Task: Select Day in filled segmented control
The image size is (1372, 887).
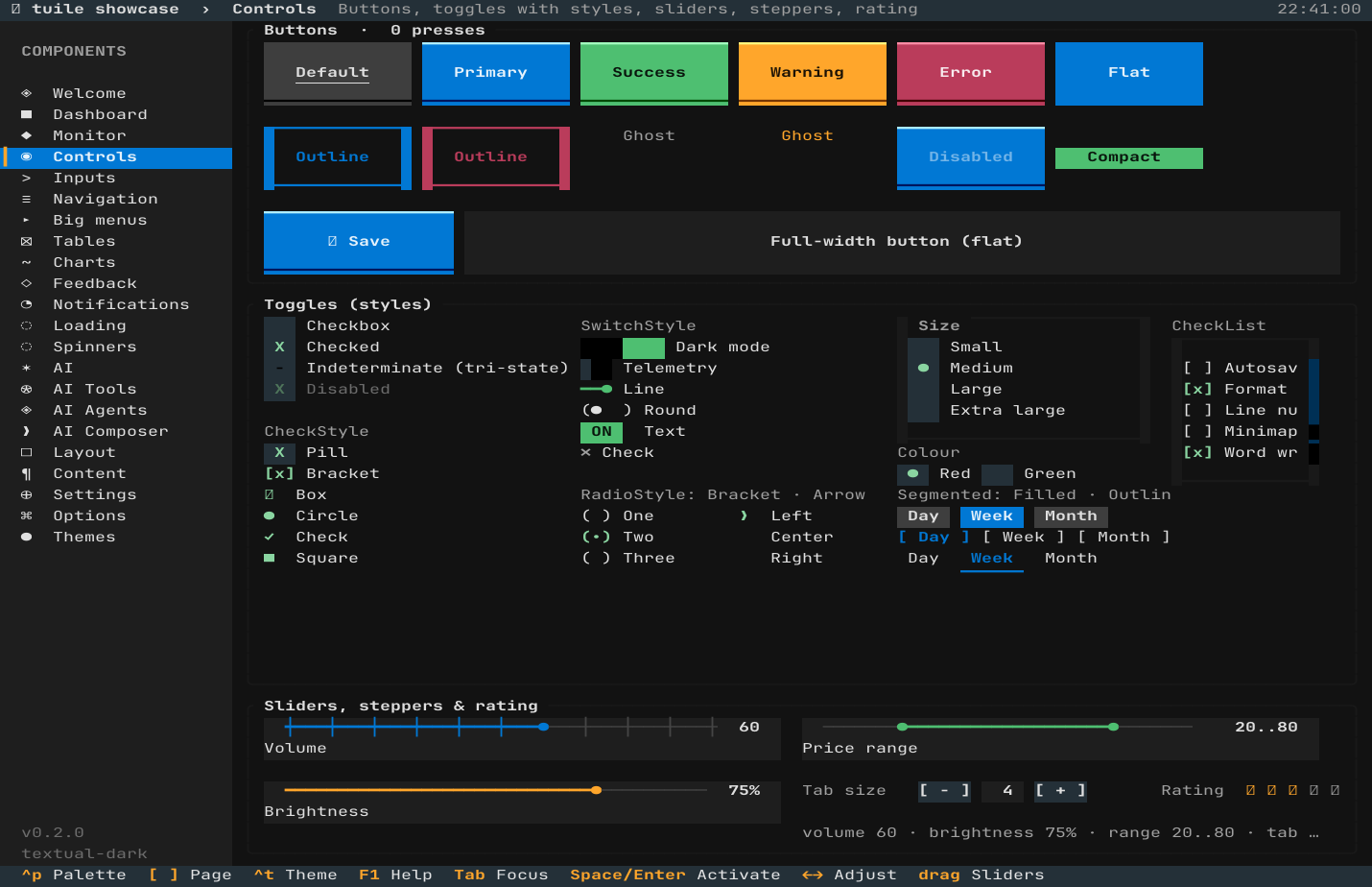Action: pos(923,515)
